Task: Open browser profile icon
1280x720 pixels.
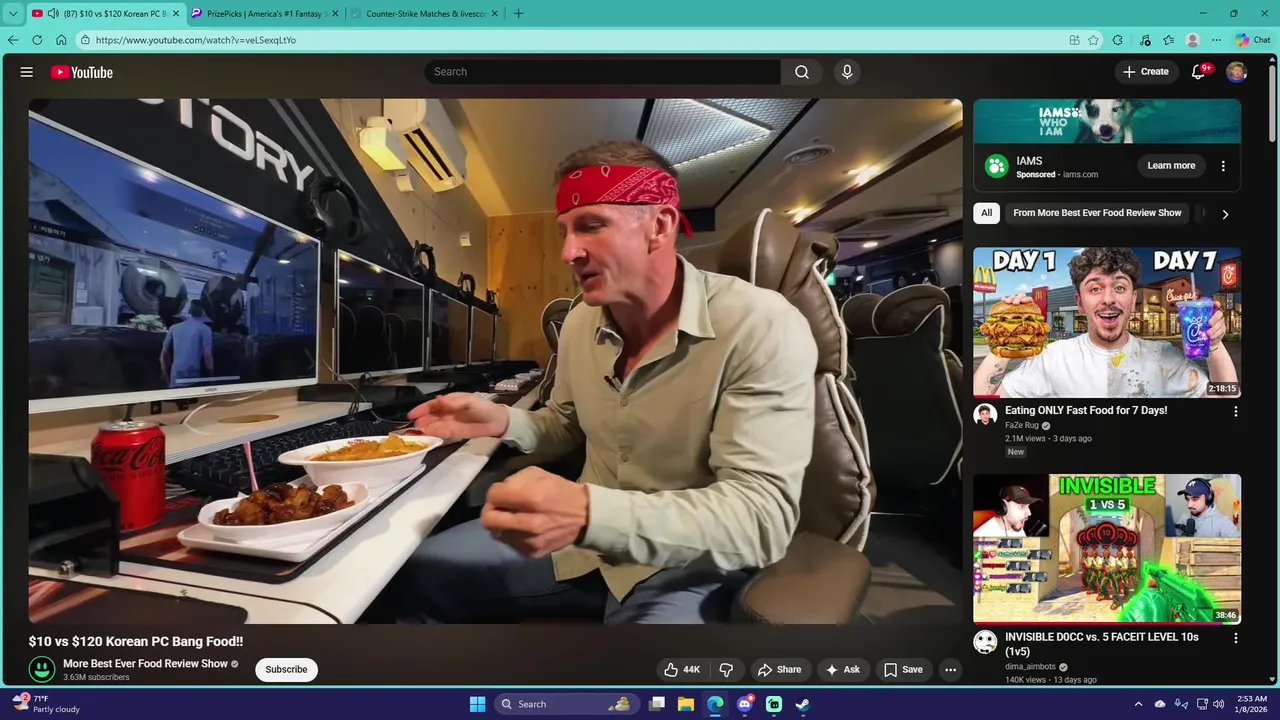Action: tap(1192, 40)
